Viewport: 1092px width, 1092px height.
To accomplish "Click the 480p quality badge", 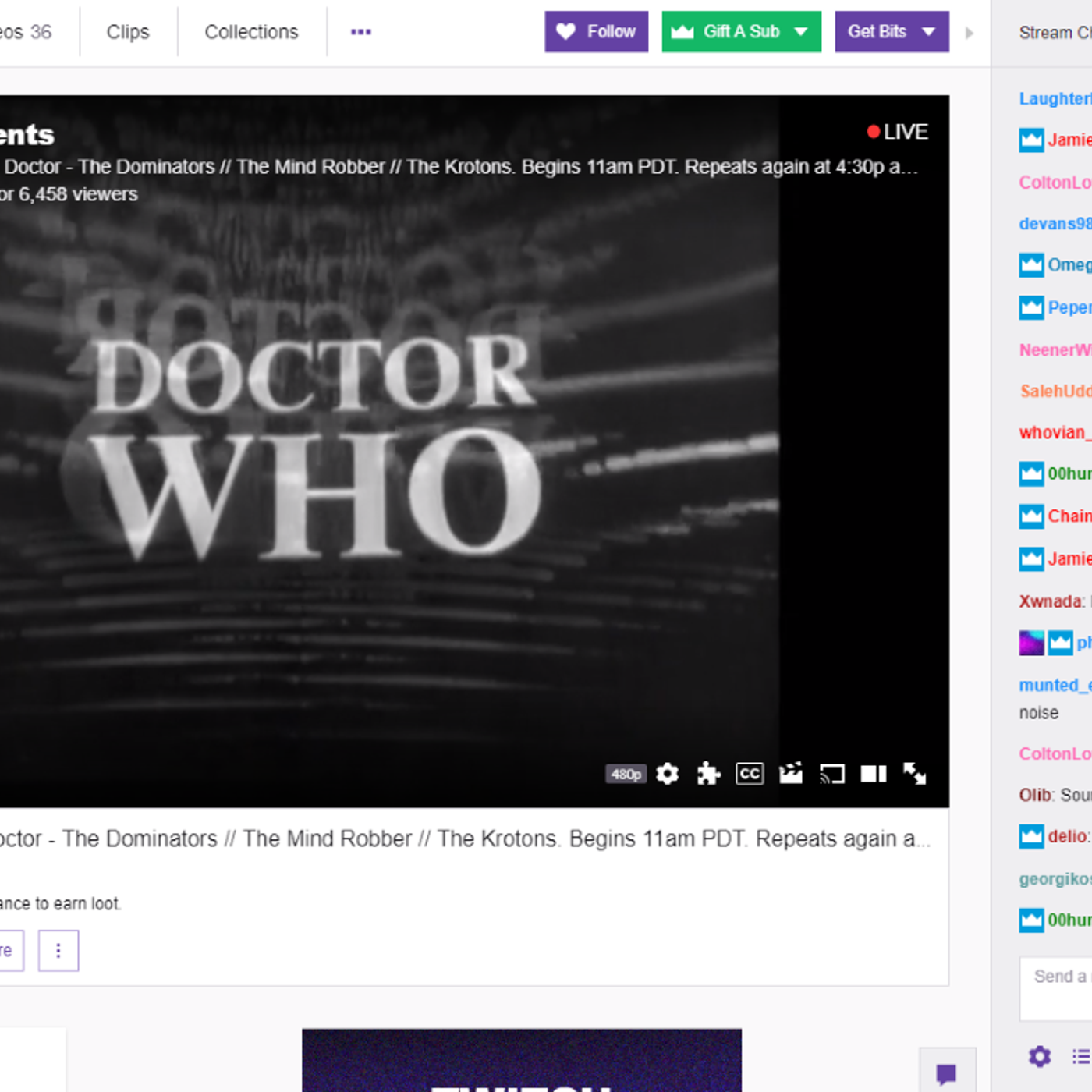I will pyautogui.click(x=626, y=774).
